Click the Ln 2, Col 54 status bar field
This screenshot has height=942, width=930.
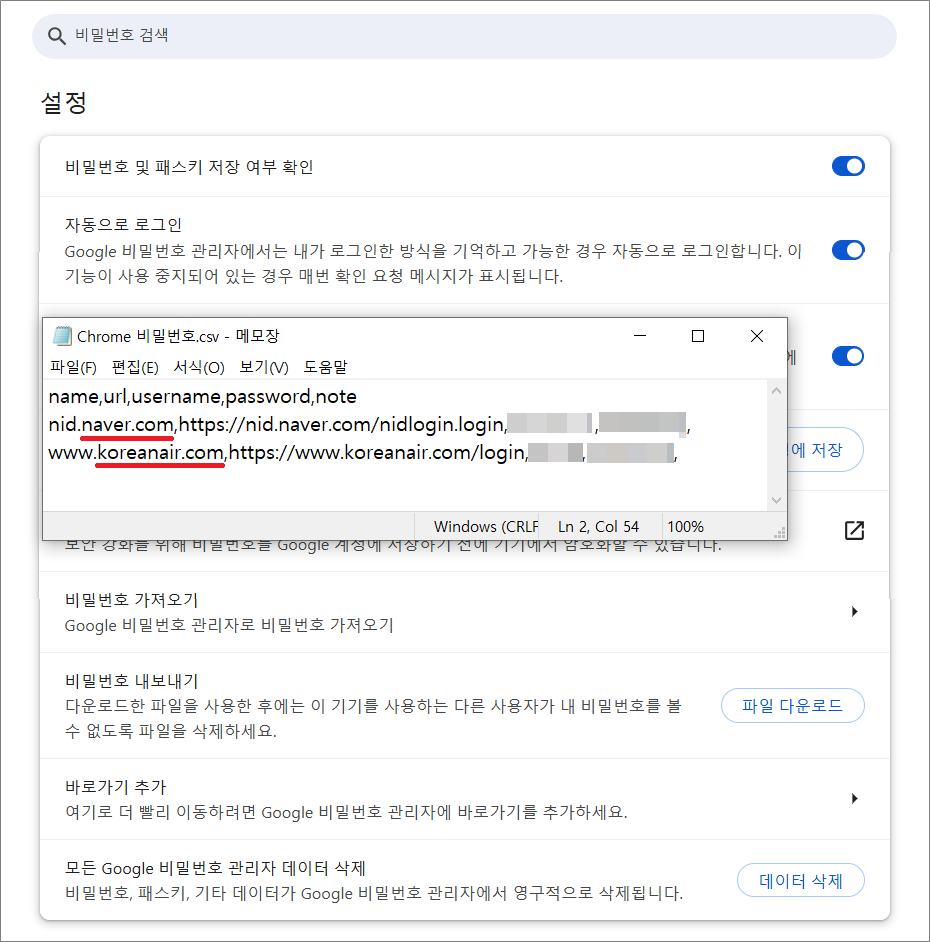600,526
